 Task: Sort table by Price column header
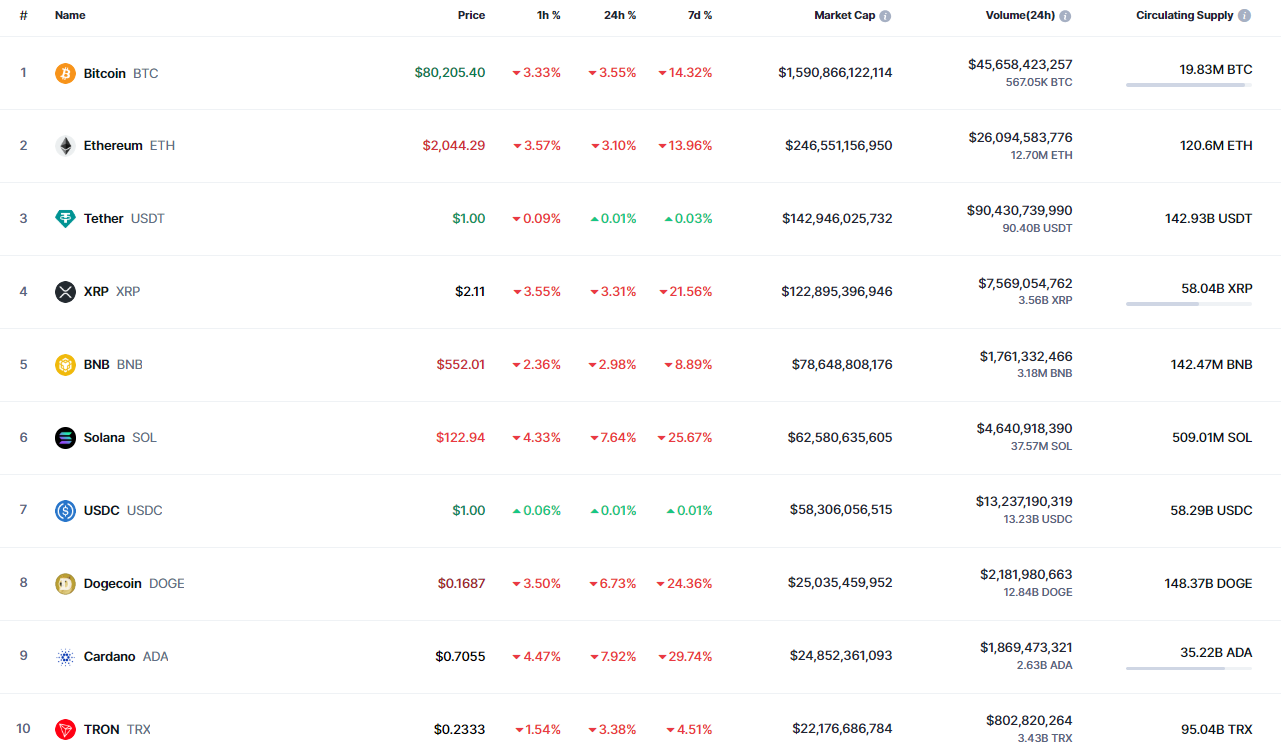pyautogui.click(x=471, y=16)
